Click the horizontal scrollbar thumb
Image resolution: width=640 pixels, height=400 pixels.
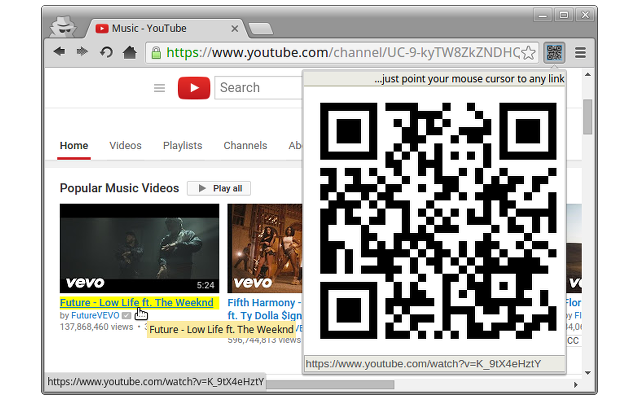[330, 384]
